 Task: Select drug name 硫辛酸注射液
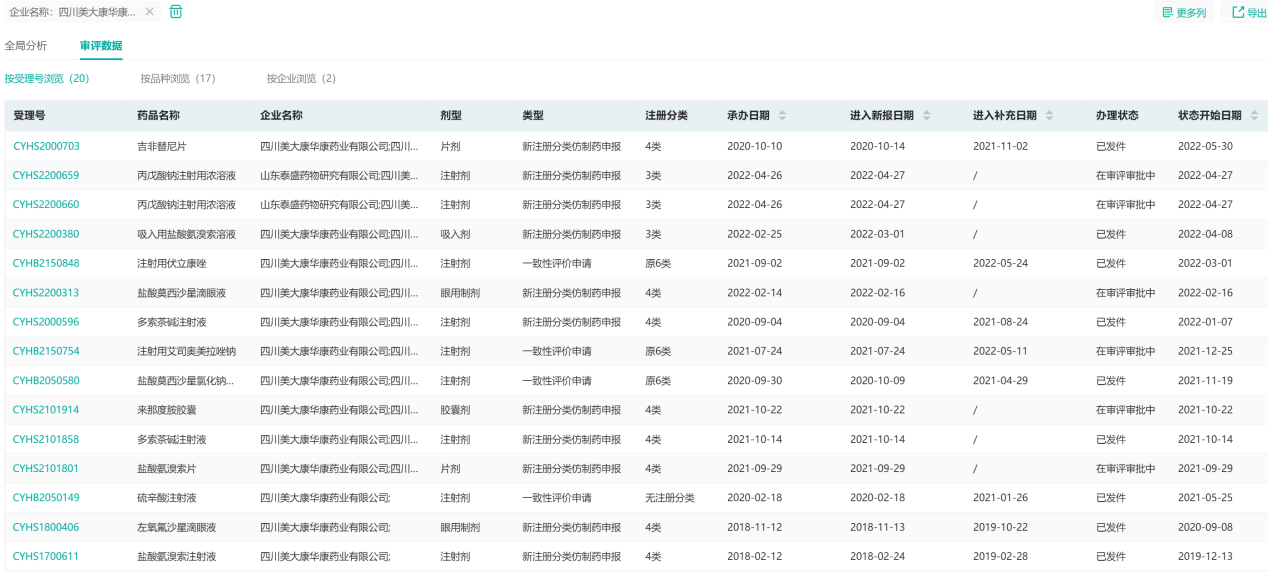[x=167, y=498]
